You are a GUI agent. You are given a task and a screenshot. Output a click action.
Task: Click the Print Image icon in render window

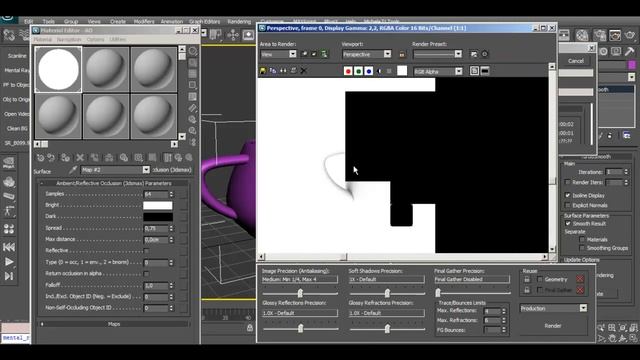pos(293,71)
